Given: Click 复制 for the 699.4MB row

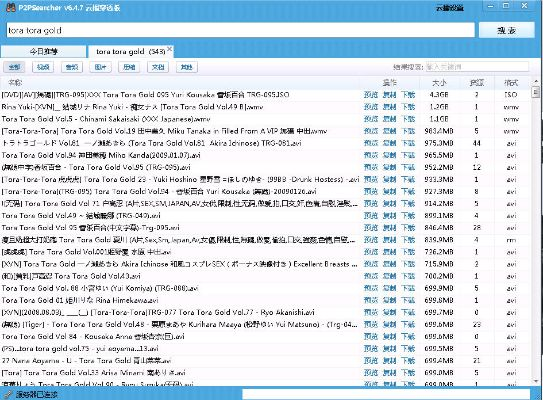Looking at the screenshot, I should [389, 361].
